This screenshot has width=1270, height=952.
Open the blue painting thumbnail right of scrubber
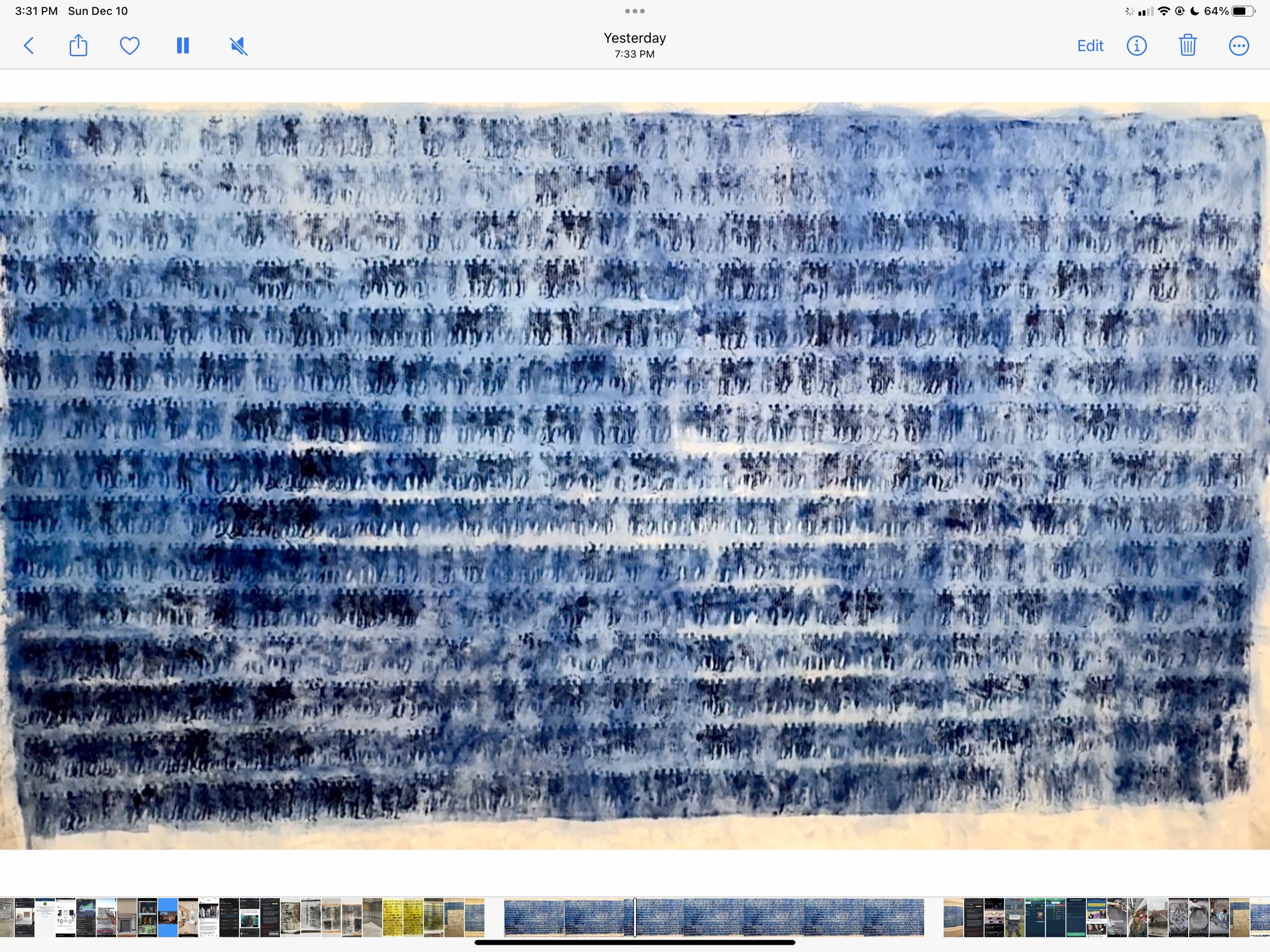pos(953,917)
